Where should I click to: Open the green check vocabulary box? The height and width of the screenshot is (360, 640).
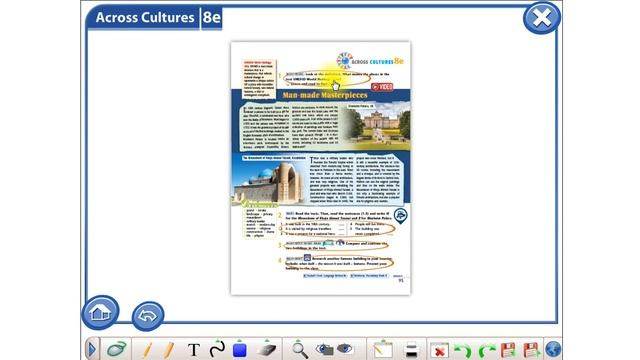click(260, 220)
